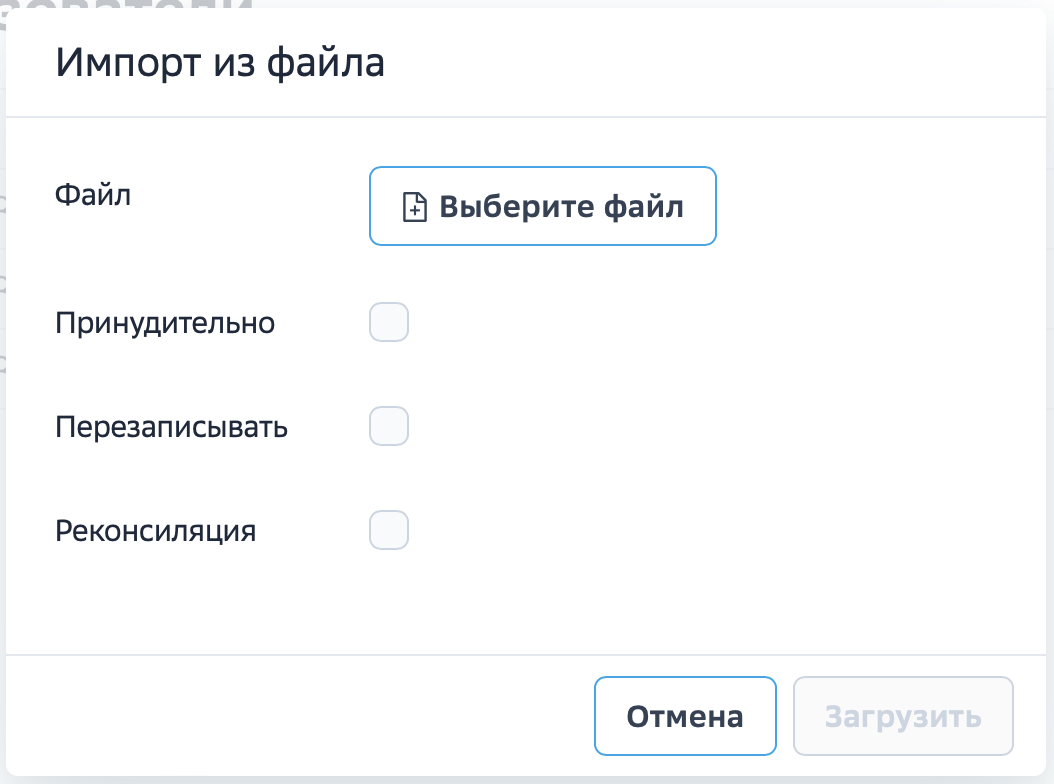
Task: Click the file-plus icon in the file picker
Action: tap(414, 207)
